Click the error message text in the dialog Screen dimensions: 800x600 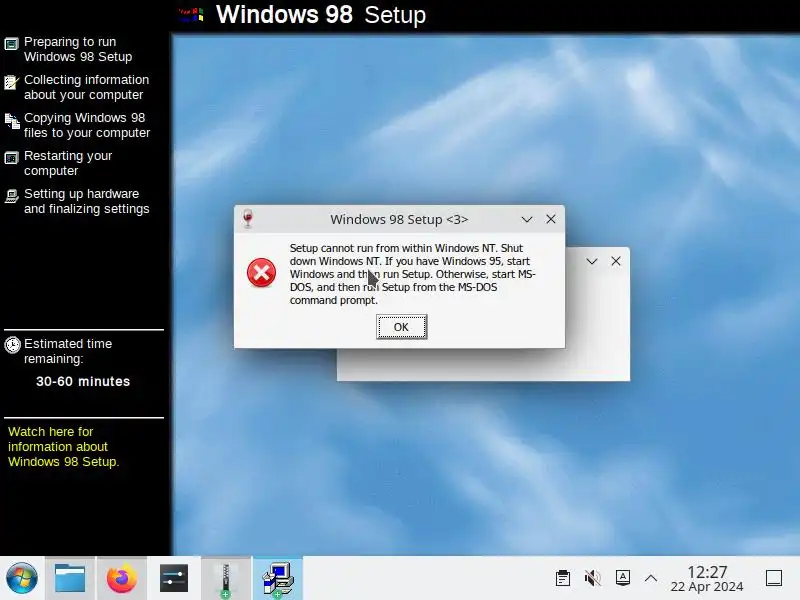click(412, 274)
